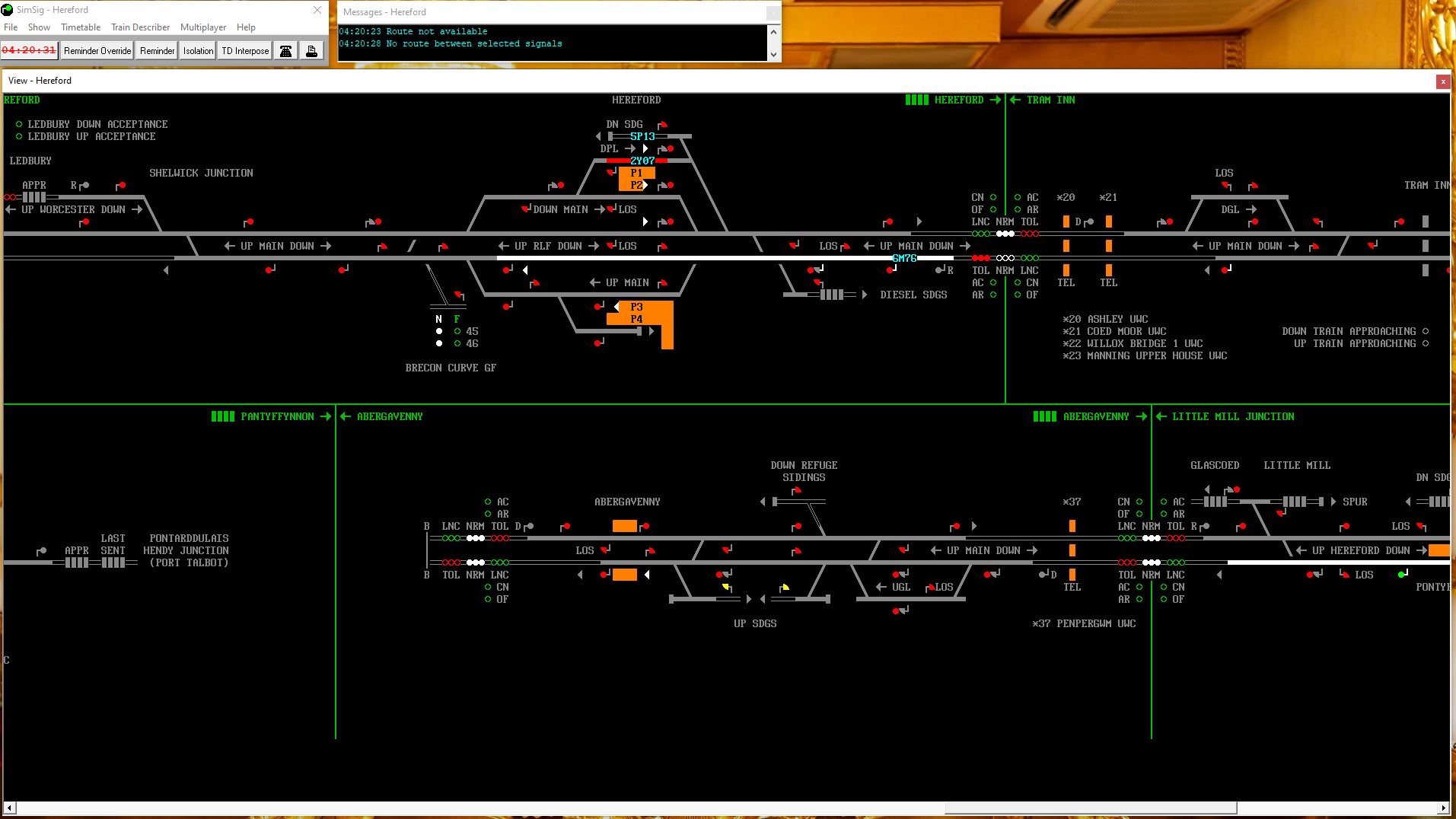Viewport: 1456px width, 819px height.
Task: Click the Down Train Approaching indicator
Action: pos(1426,331)
